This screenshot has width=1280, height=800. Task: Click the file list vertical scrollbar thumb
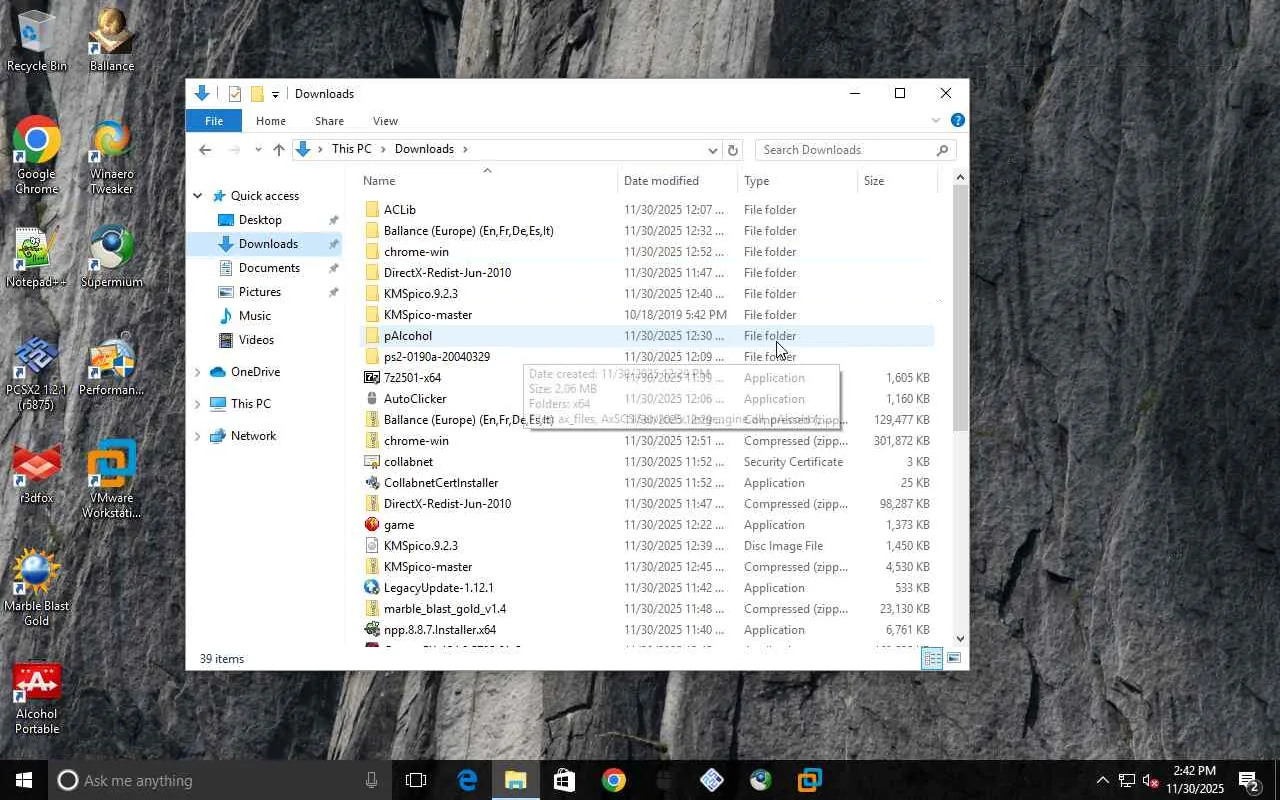pos(960,308)
